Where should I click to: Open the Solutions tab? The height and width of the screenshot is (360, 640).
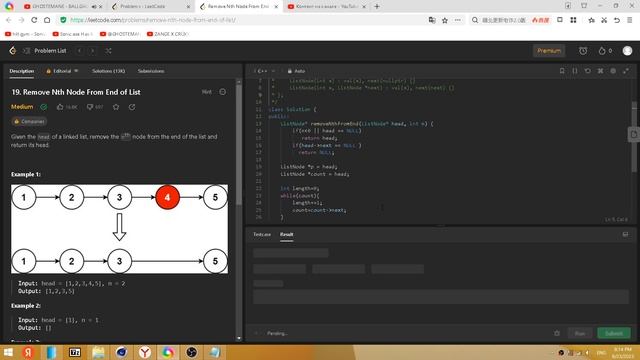[x=109, y=71]
